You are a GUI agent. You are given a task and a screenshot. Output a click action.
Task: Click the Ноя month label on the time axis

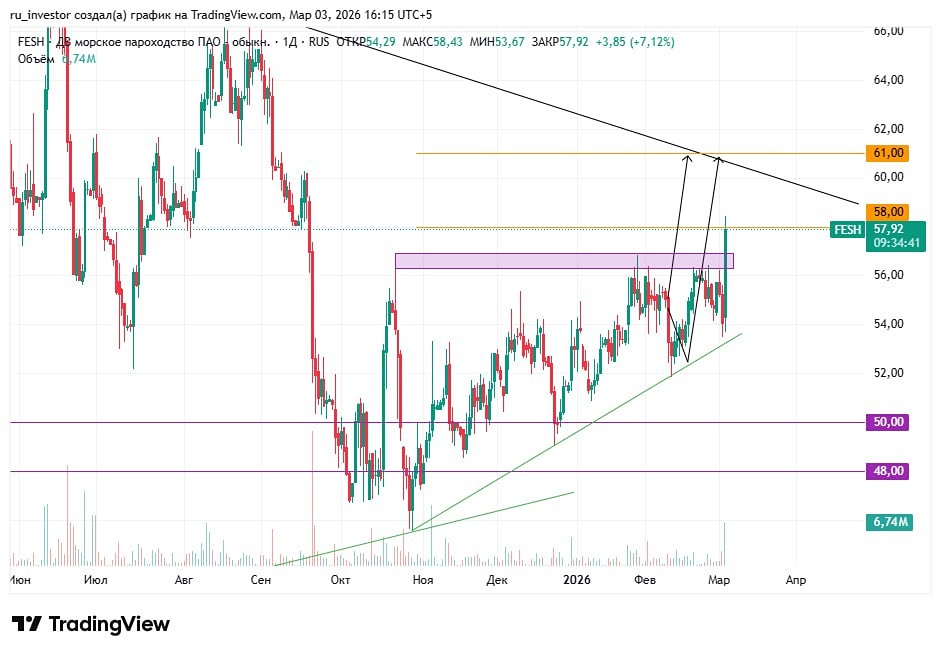[422, 580]
